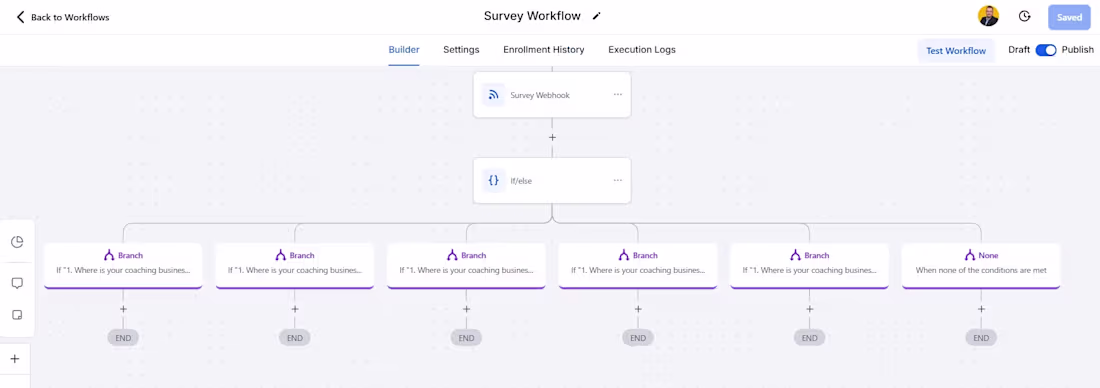Zoom in with sidebar plus icon
Viewport: 1100px width, 388px height.
tap(15, 359)
